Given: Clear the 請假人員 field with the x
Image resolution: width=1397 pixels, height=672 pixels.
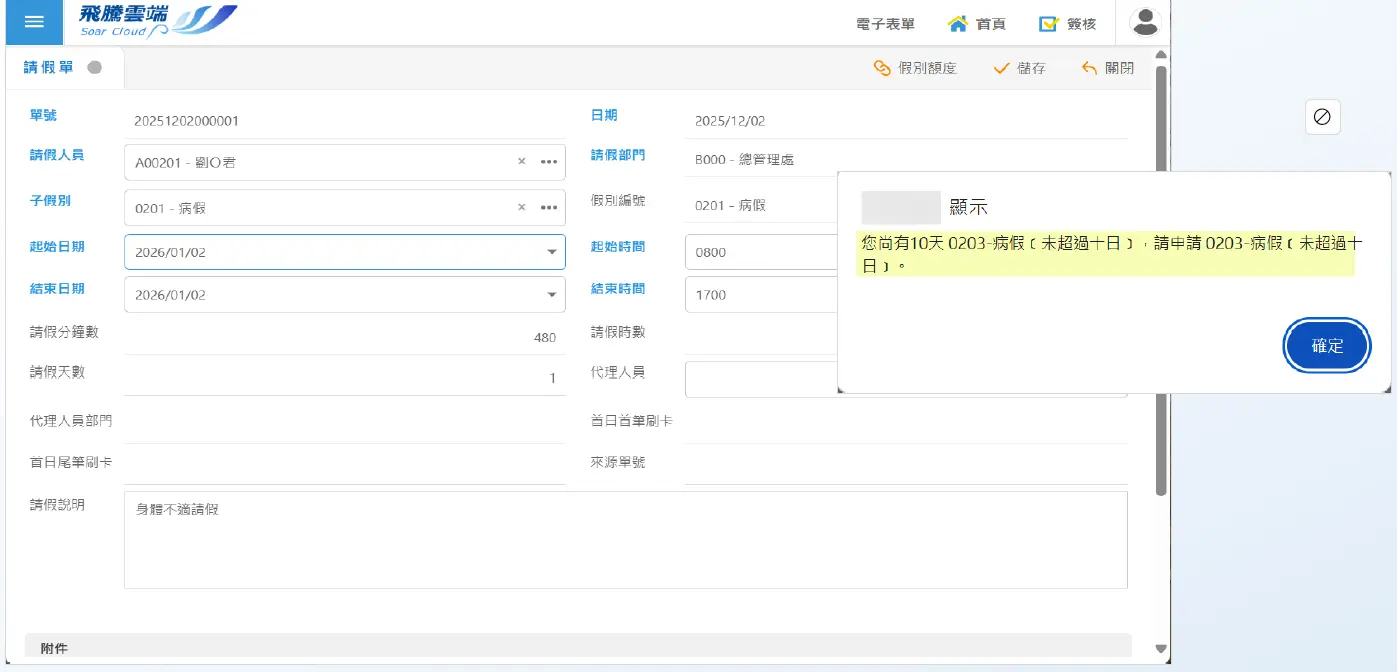Looking at the screenshot, I should tap(521, 161).
